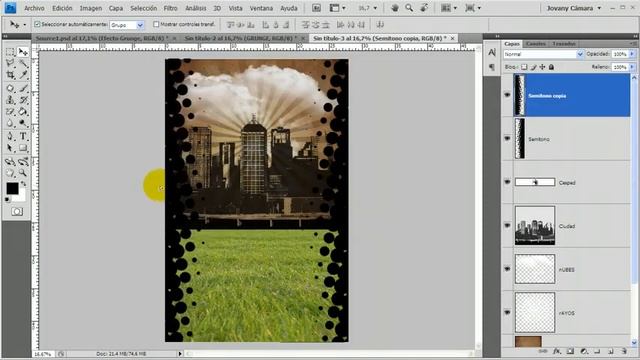This screenshot has height=360, width=640.
Task: Select the History Brush tool
Action: point(23,100)
